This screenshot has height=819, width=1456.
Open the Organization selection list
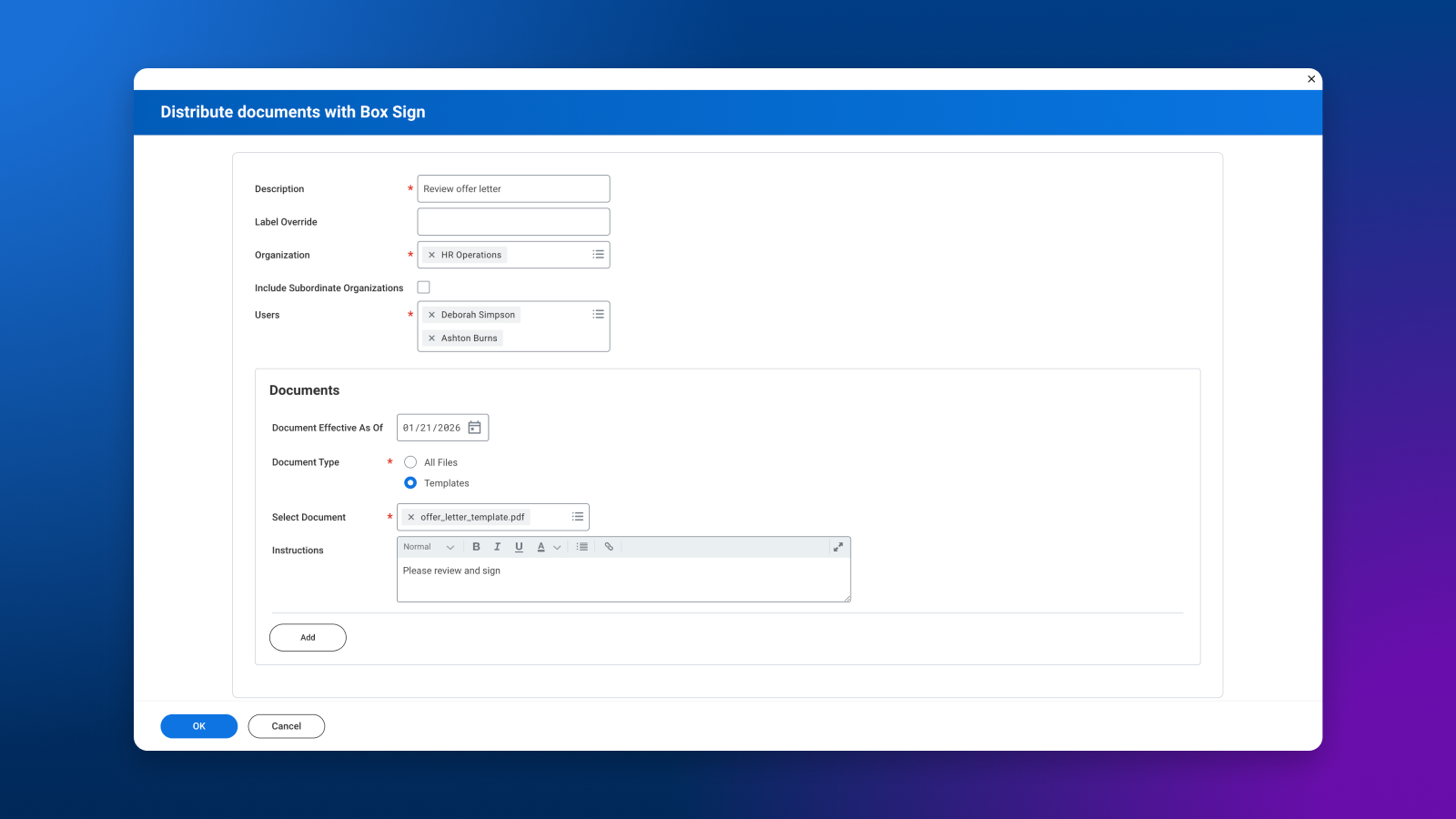tap(598, 255)
